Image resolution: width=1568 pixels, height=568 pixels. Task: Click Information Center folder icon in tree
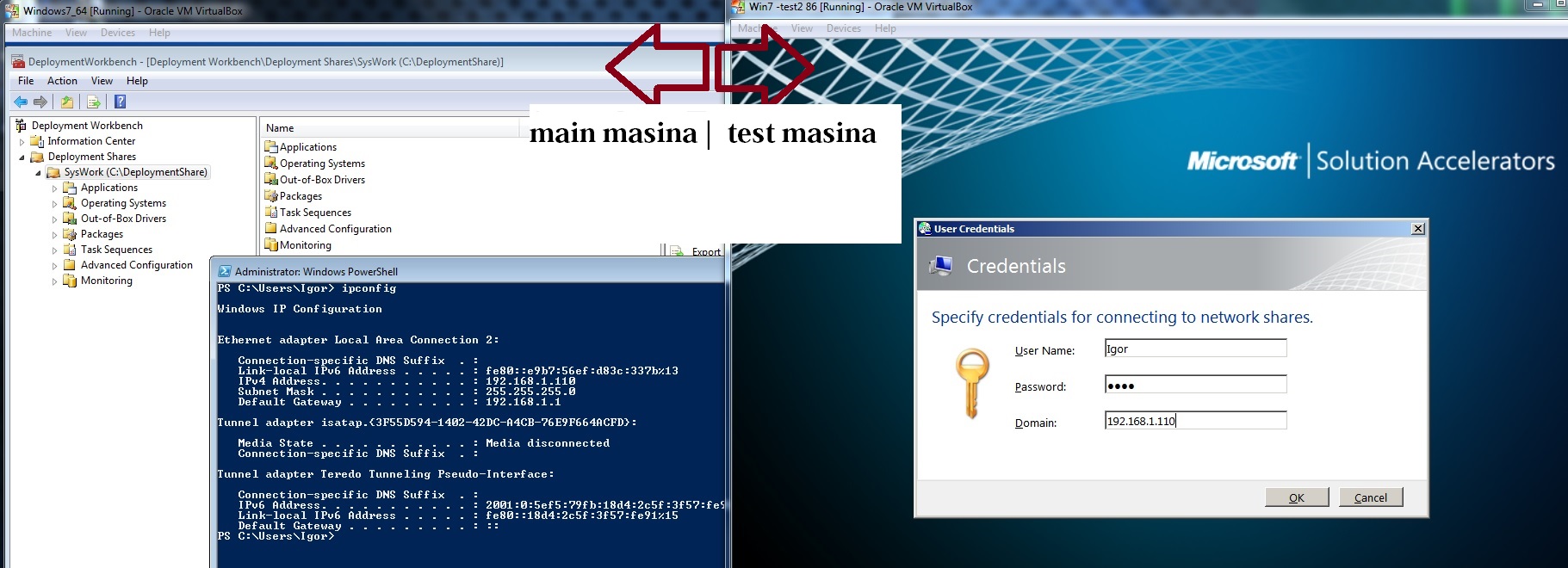(x=37, y=141)
